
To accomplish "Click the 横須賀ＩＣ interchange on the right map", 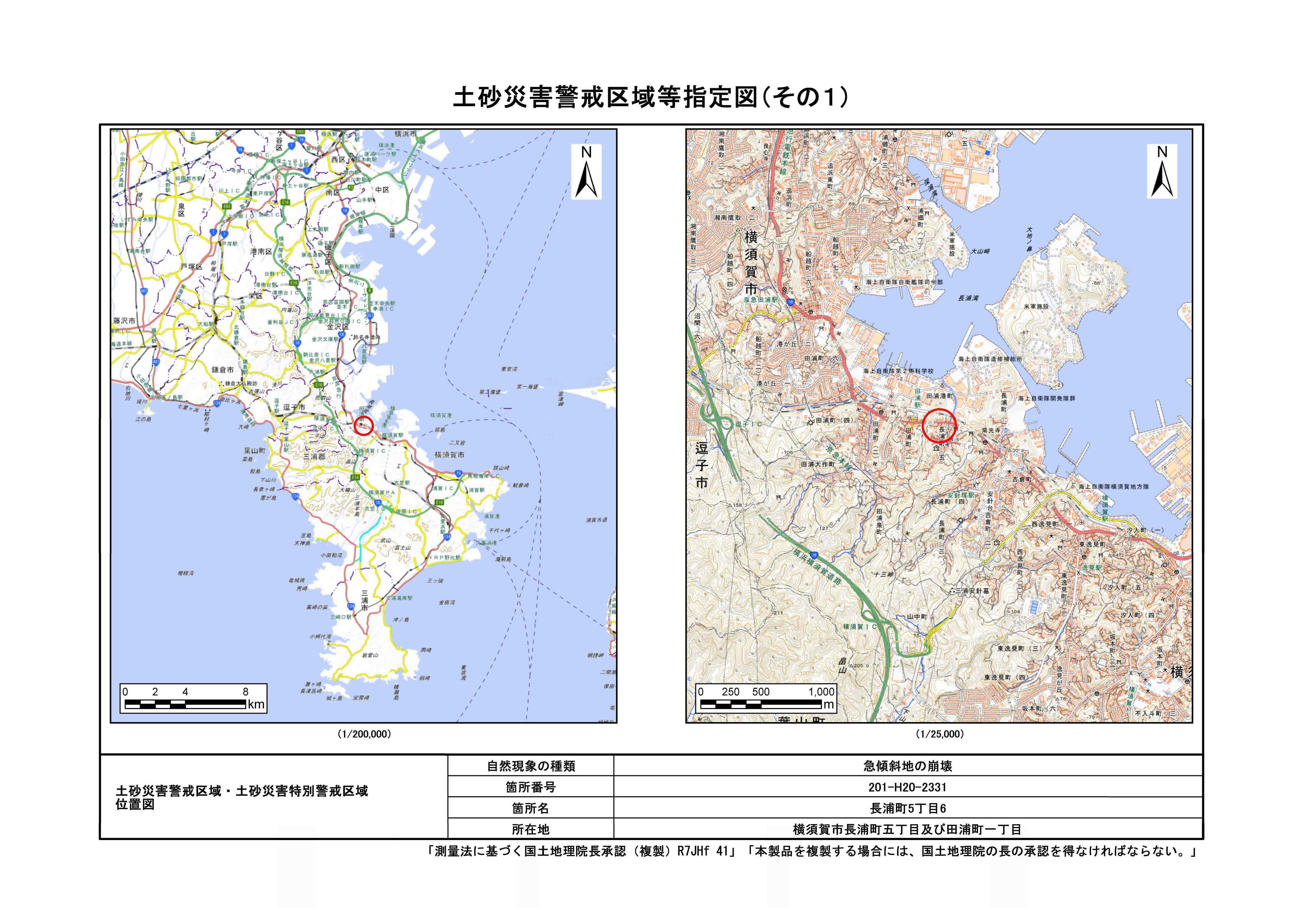I will click(x=860, y=626).
